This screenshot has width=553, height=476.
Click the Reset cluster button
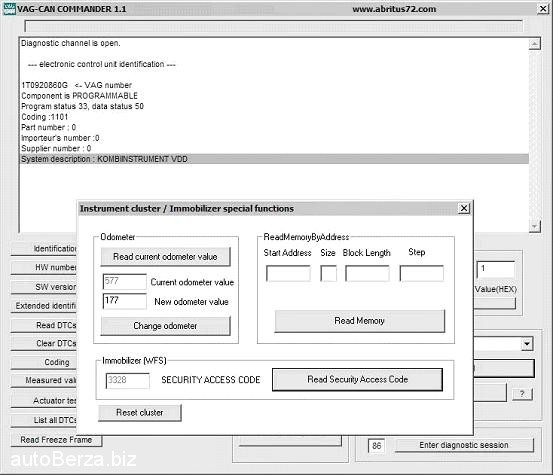[140, 413]
